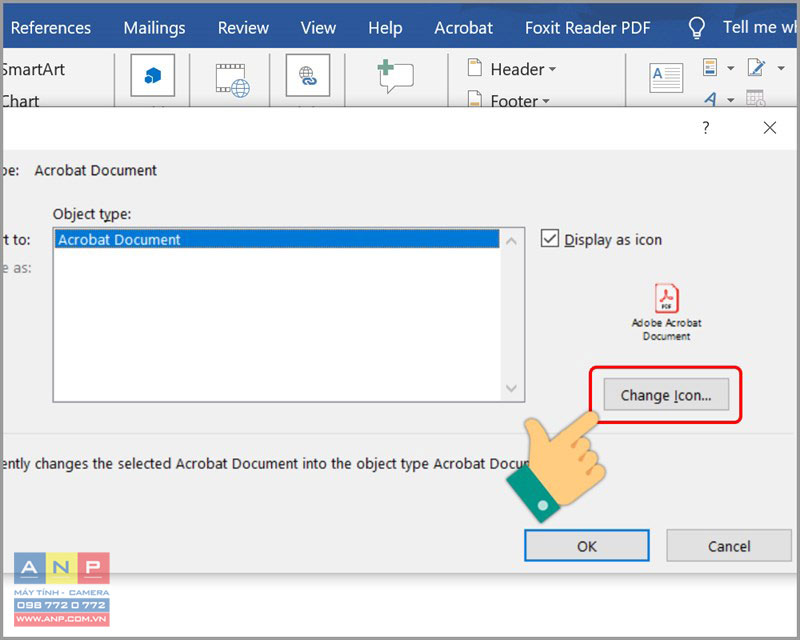Click the Signature Line icon

(756, 67)
